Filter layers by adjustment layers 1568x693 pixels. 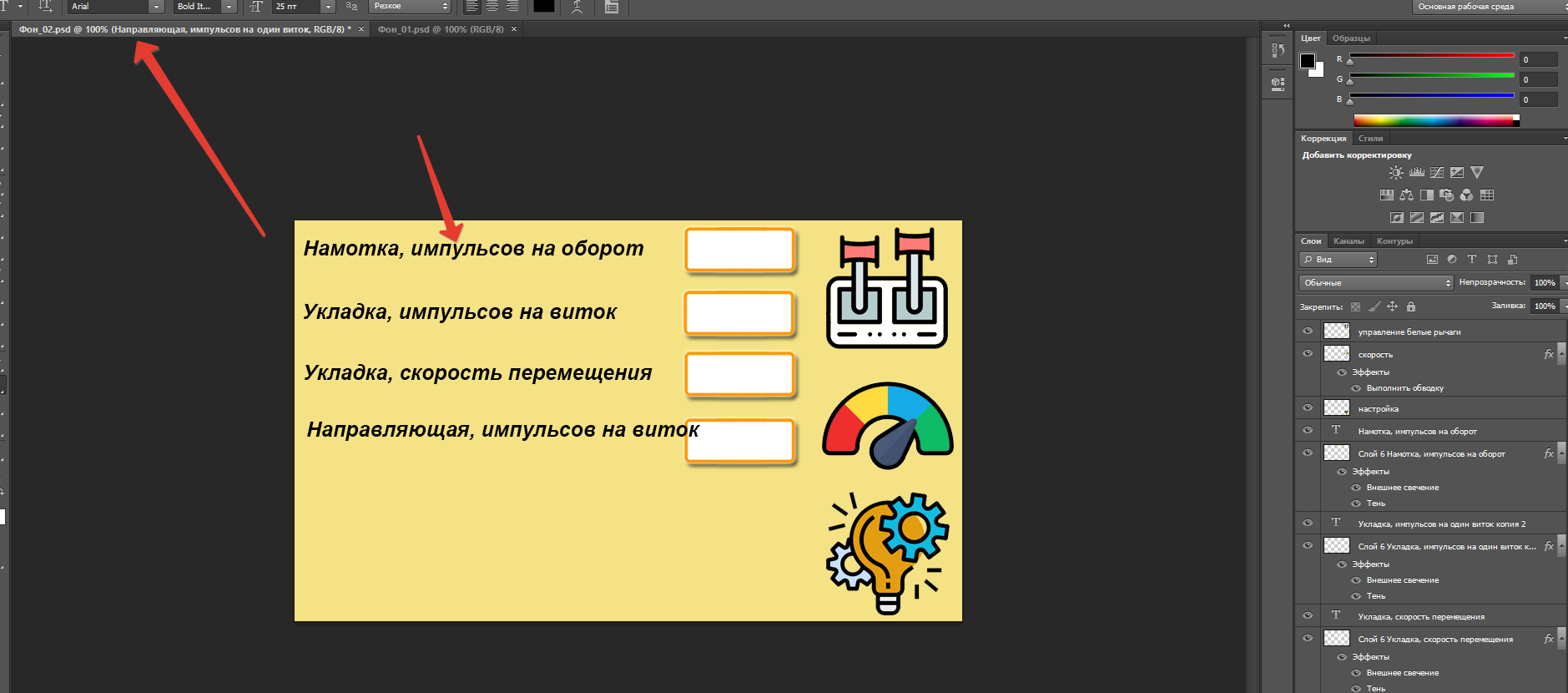pos(1452,260)
